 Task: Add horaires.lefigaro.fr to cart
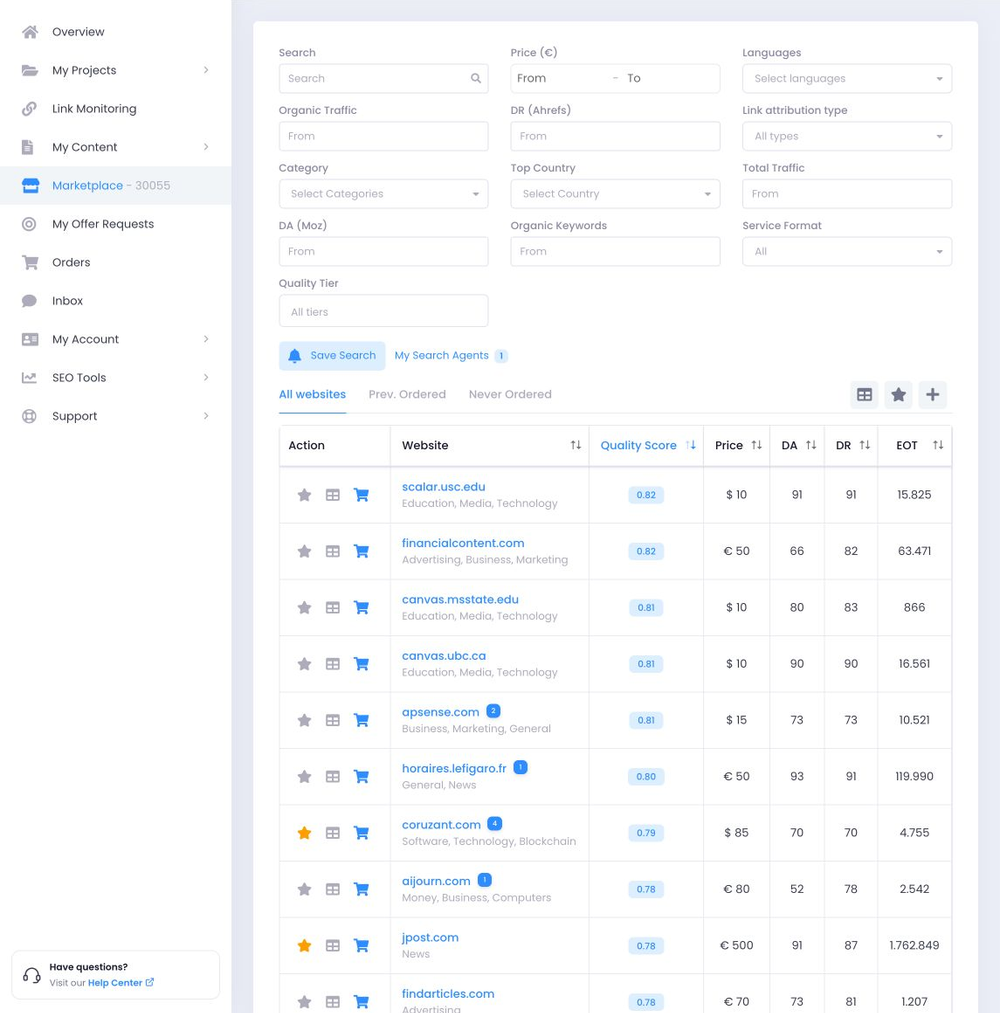(x=362, y=776)
